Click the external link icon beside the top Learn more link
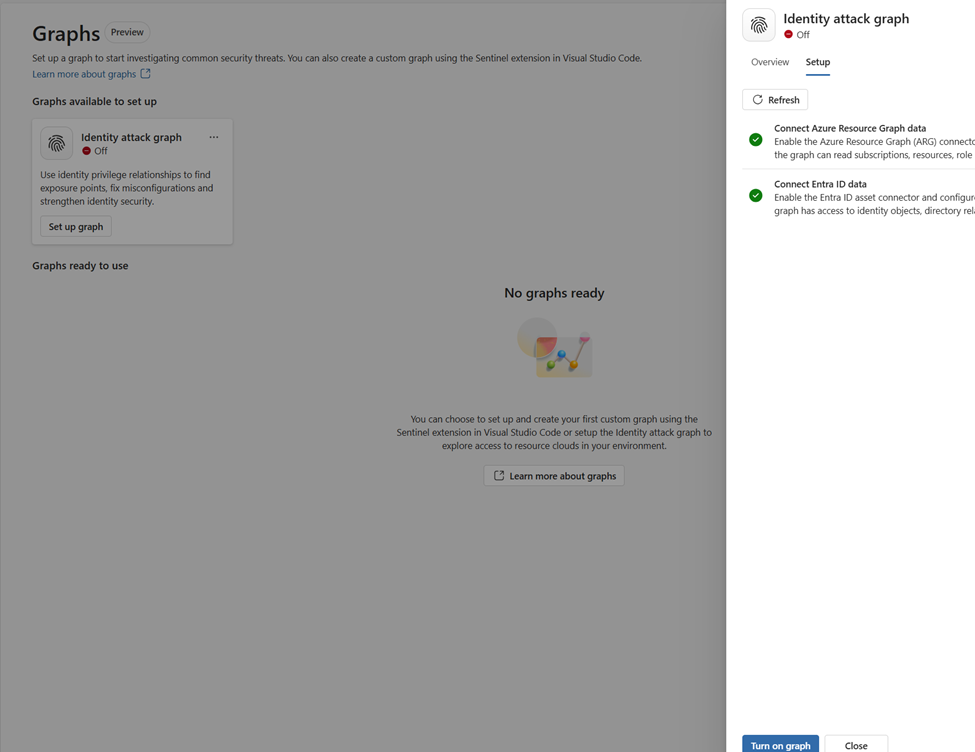Screen dimensions: 975x752 point(146,73)
